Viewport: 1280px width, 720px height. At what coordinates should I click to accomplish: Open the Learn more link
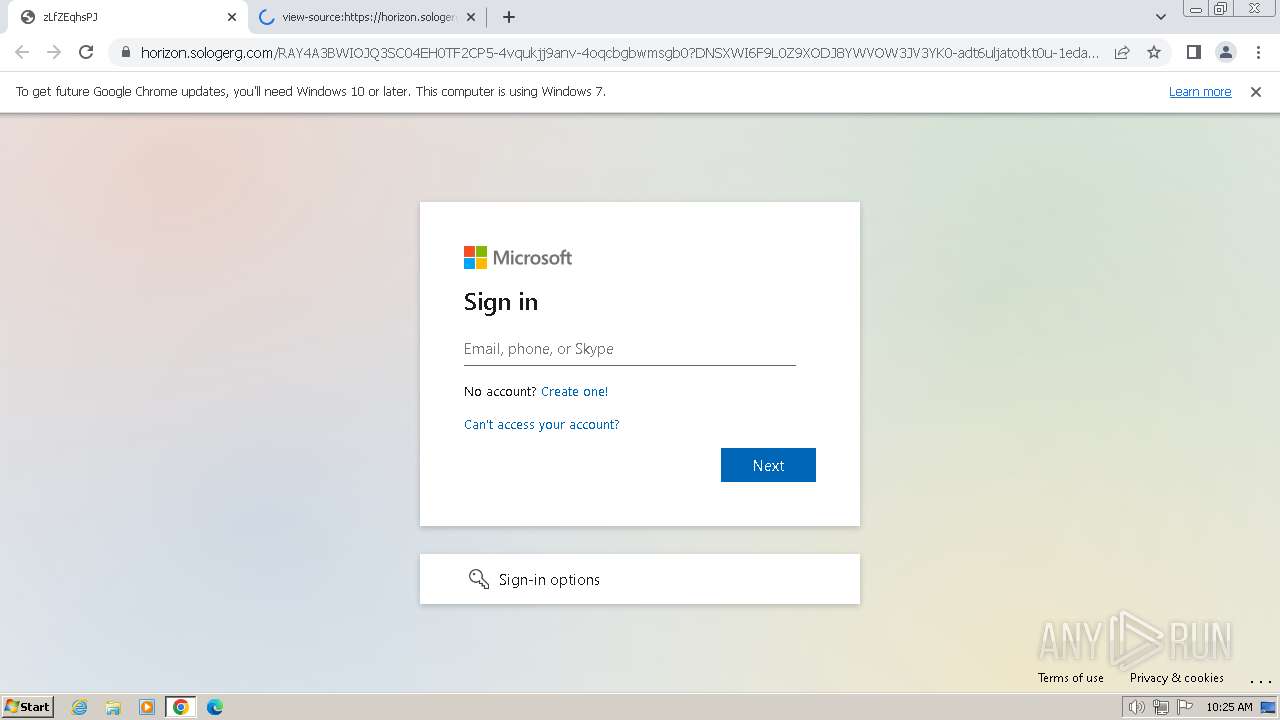pos(1200,92)
